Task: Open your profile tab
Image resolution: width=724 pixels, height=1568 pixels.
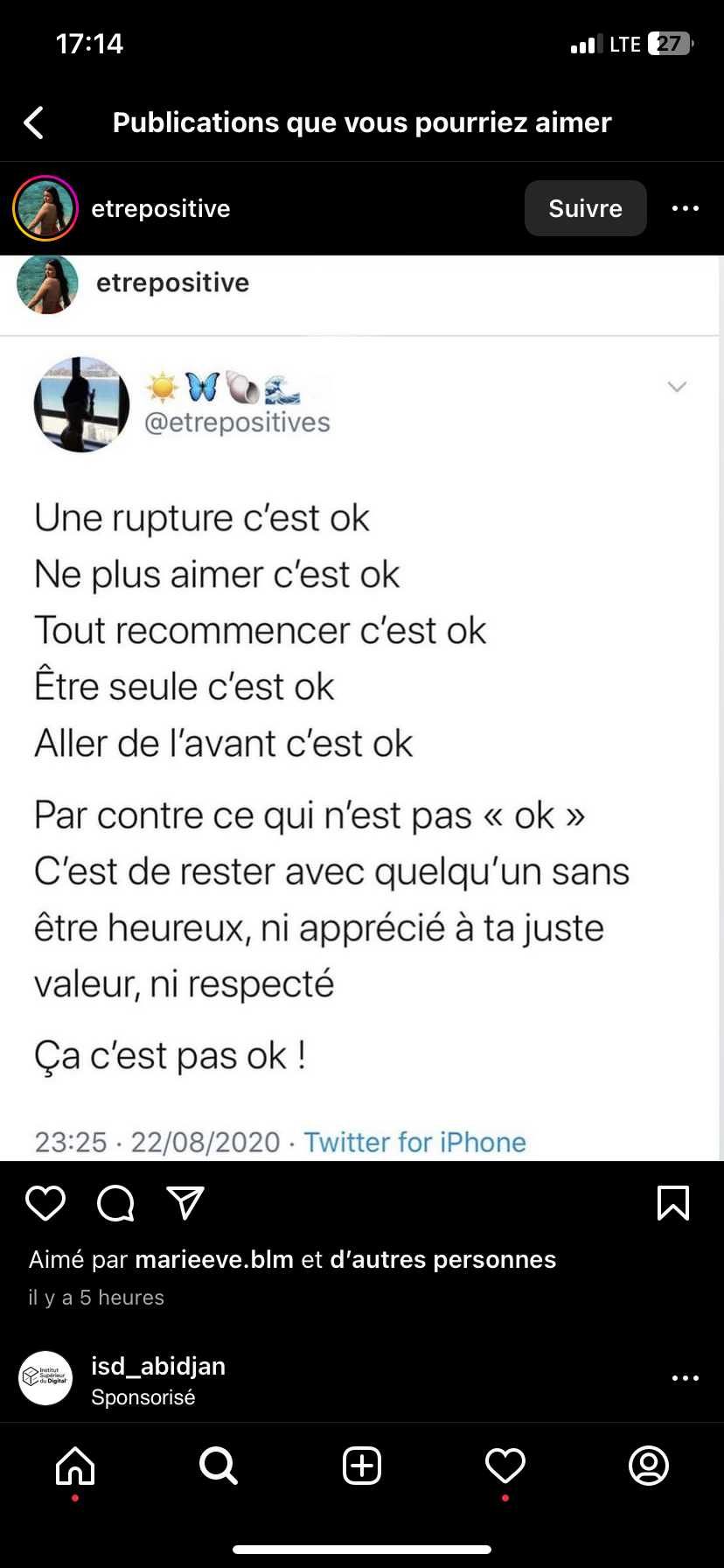Action: [x=649, y=1466]
